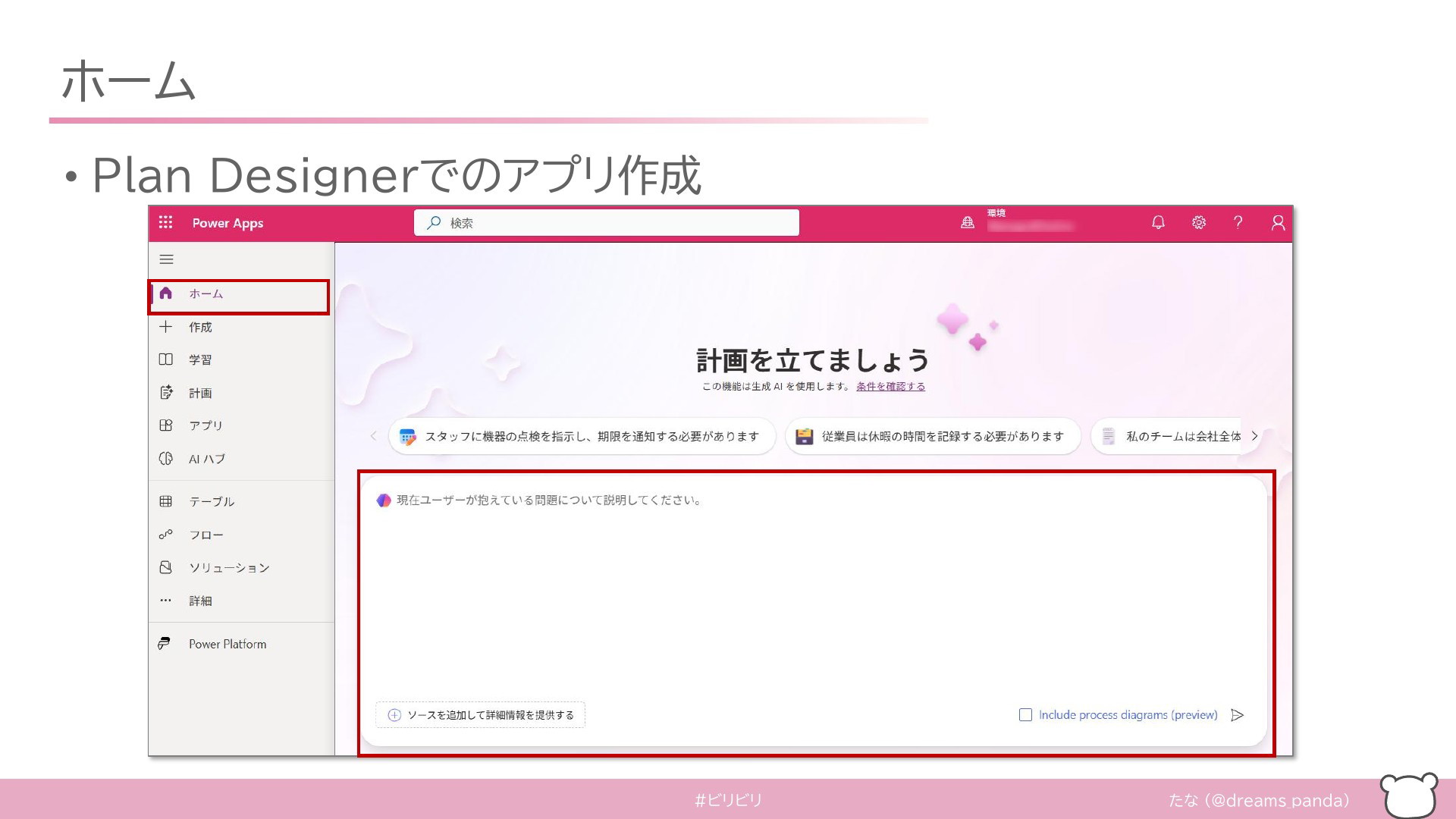Click the search magnifier icon
Image resolution: width=1456 pixels, height=819 pixels.
click(x=434, y=222)
